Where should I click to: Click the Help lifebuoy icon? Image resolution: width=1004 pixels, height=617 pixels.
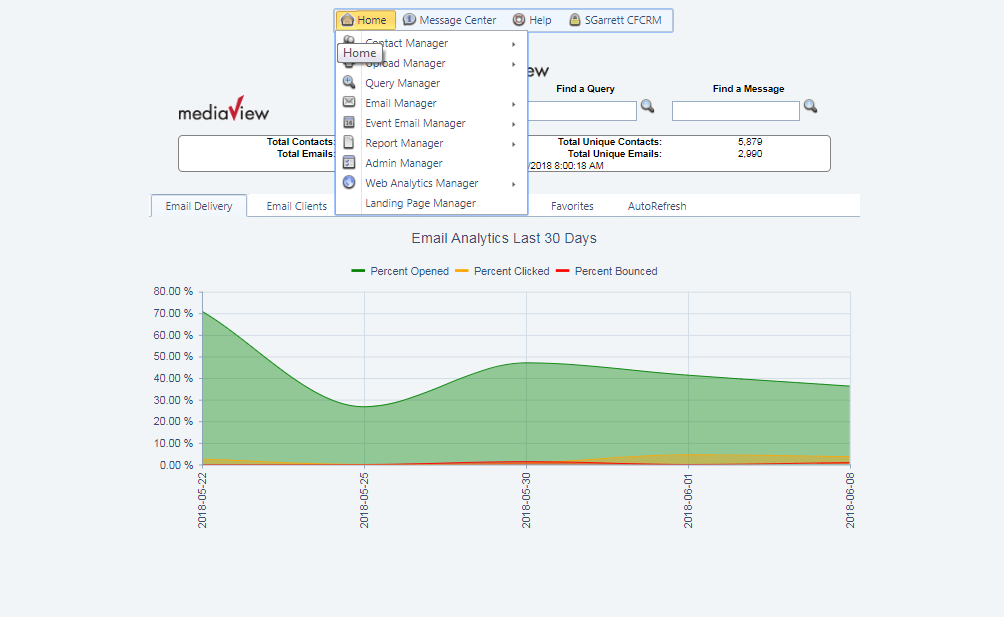point(519,20)
